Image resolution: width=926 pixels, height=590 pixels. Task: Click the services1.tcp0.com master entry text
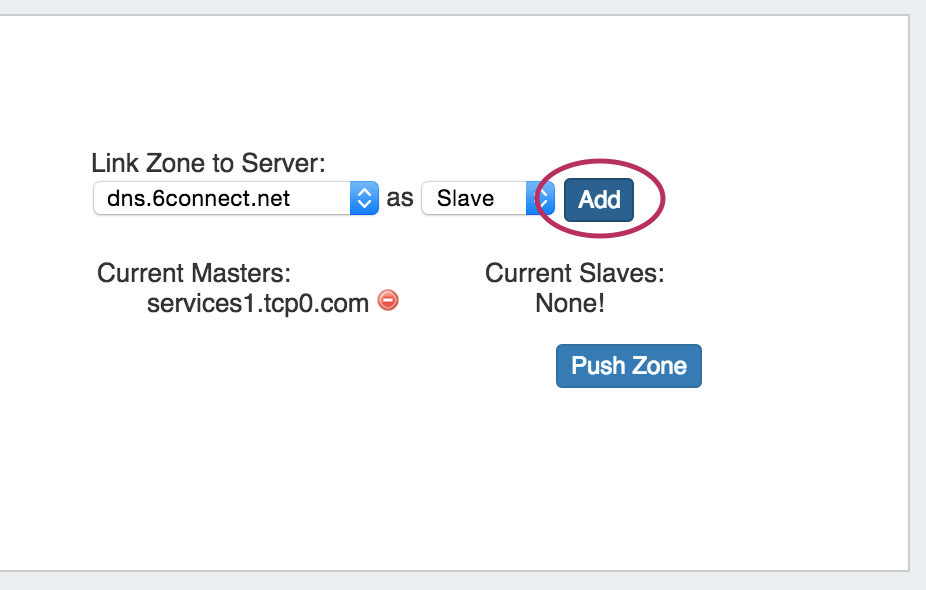(x=258, y=303)
